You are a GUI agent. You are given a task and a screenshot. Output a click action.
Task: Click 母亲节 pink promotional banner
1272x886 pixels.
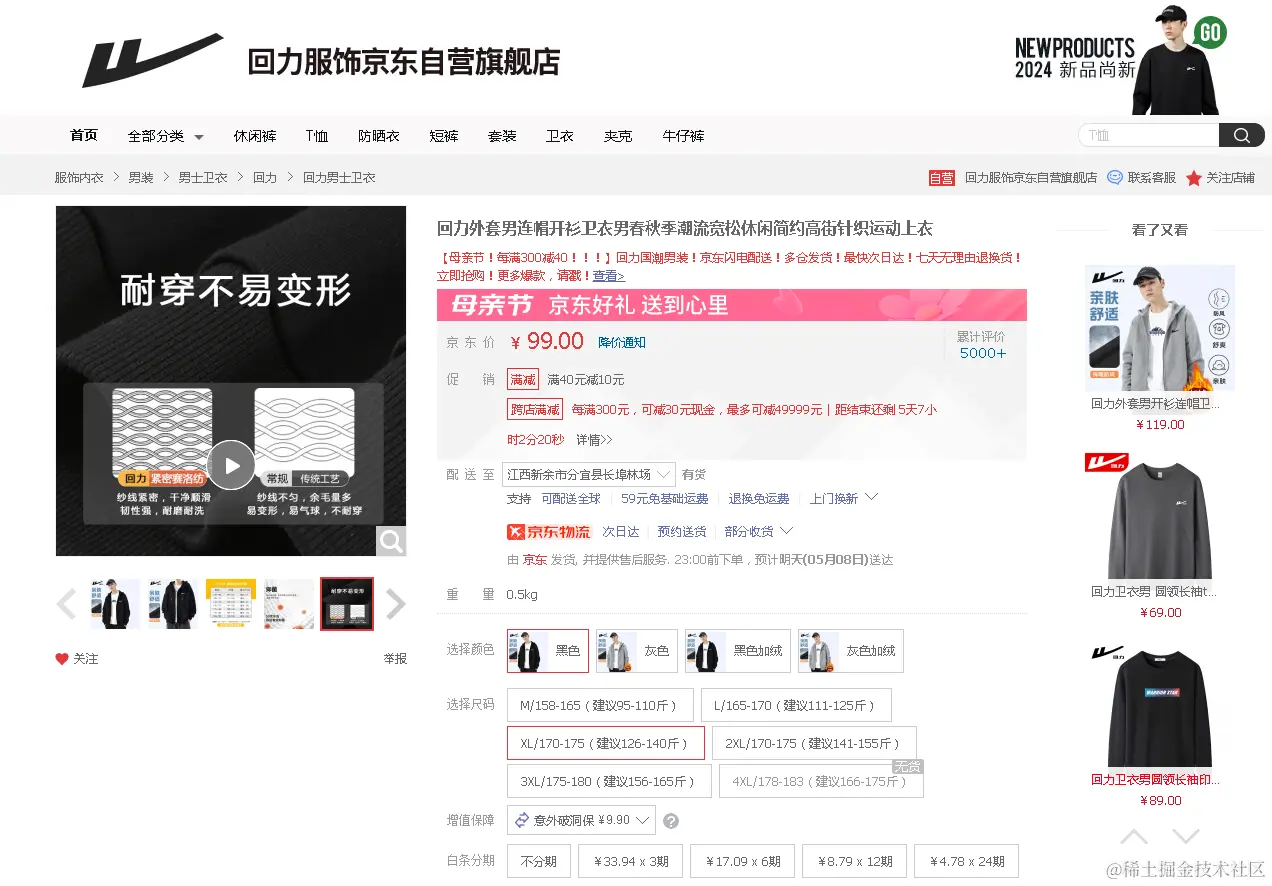[732, 305]
